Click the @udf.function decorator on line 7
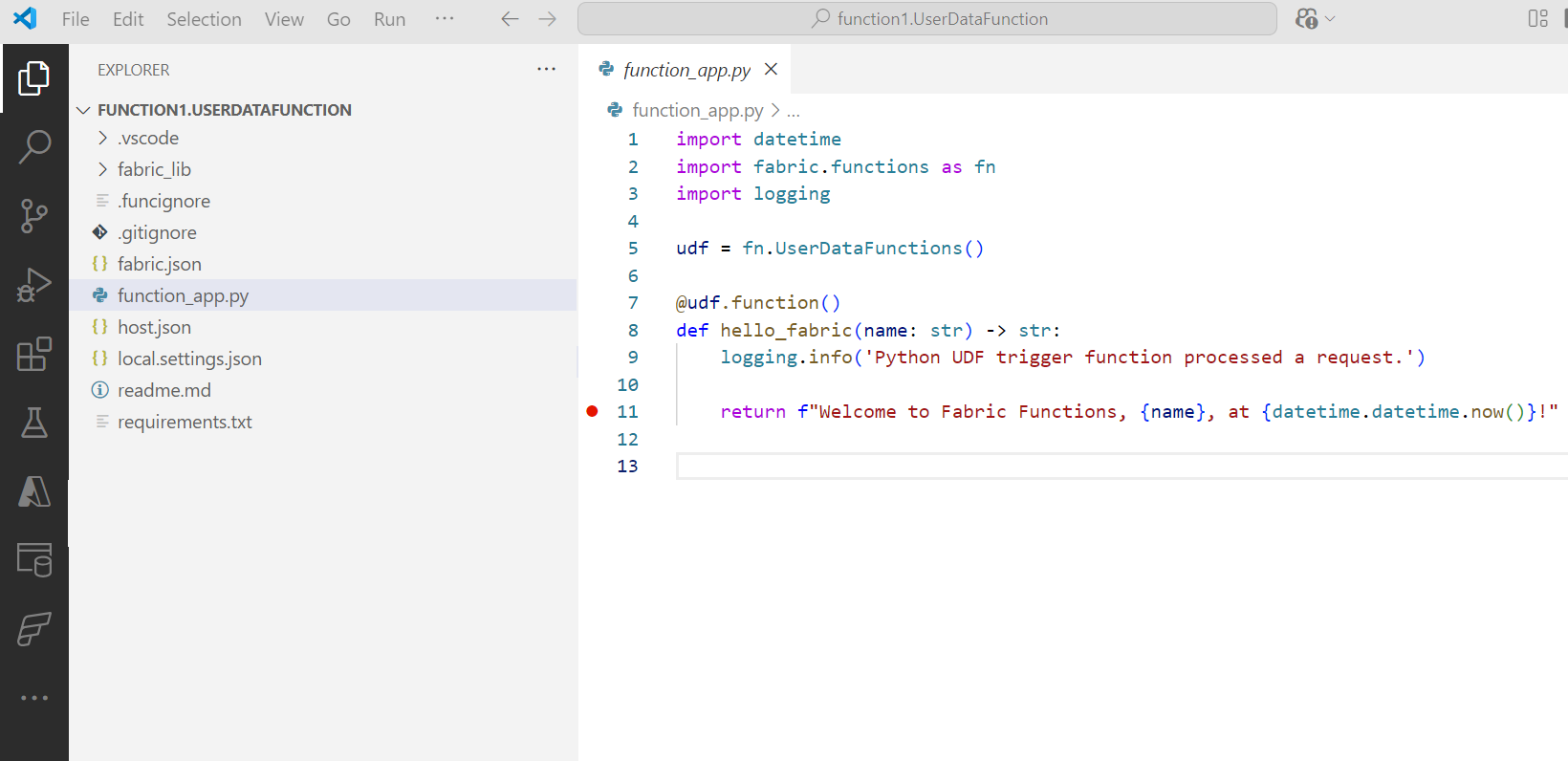This screenshot has height=761, width=1568. (x=758, y=303)
